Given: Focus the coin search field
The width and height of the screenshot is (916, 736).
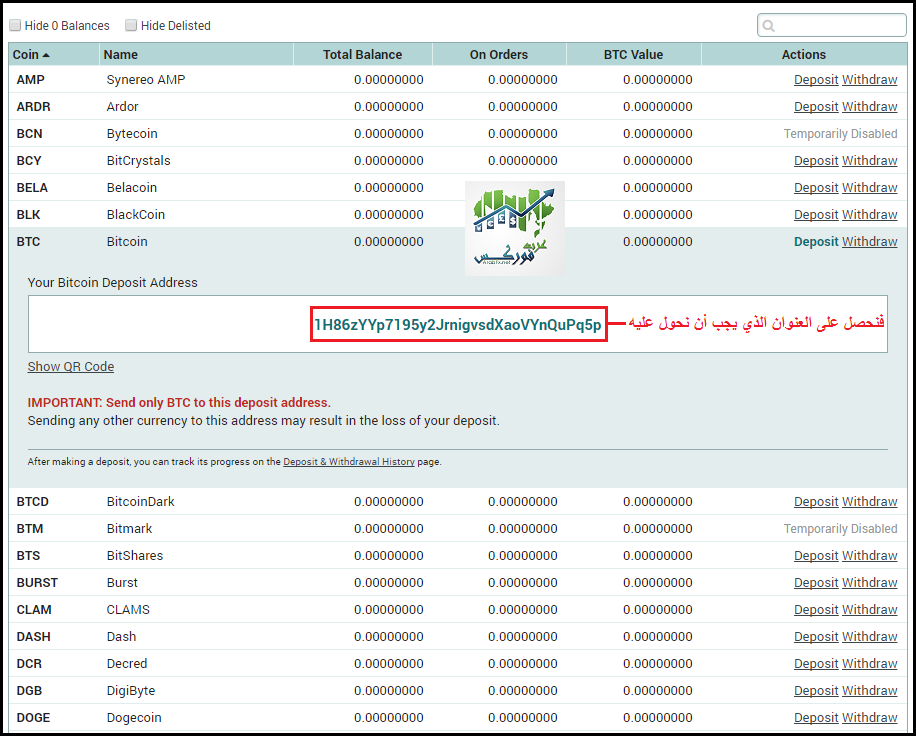Looking at the screenshot, I should [x=831, y=25].
